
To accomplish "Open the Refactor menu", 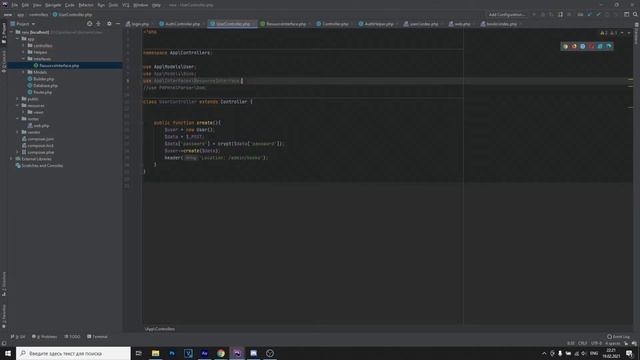I will pyautogui.click(x=86, y=5).
